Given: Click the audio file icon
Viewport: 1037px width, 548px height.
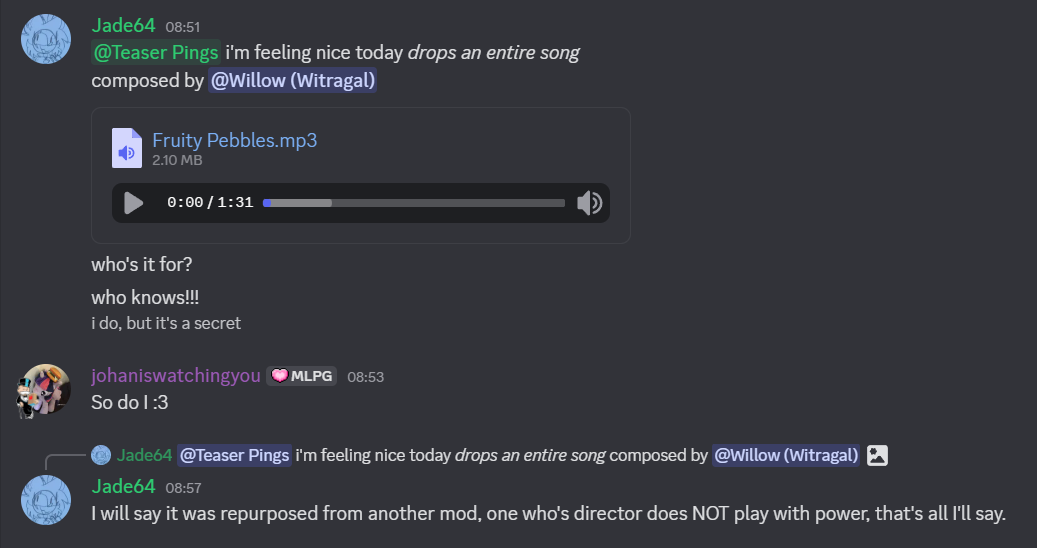Looking at the screenshot, I should (126, 148).
